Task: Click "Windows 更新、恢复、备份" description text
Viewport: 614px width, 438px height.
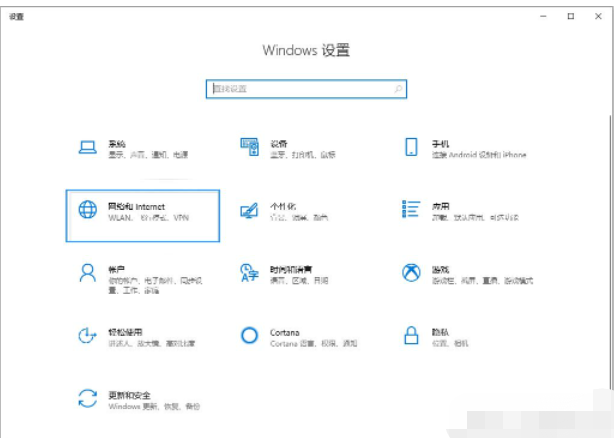Action: coord(154,407)
